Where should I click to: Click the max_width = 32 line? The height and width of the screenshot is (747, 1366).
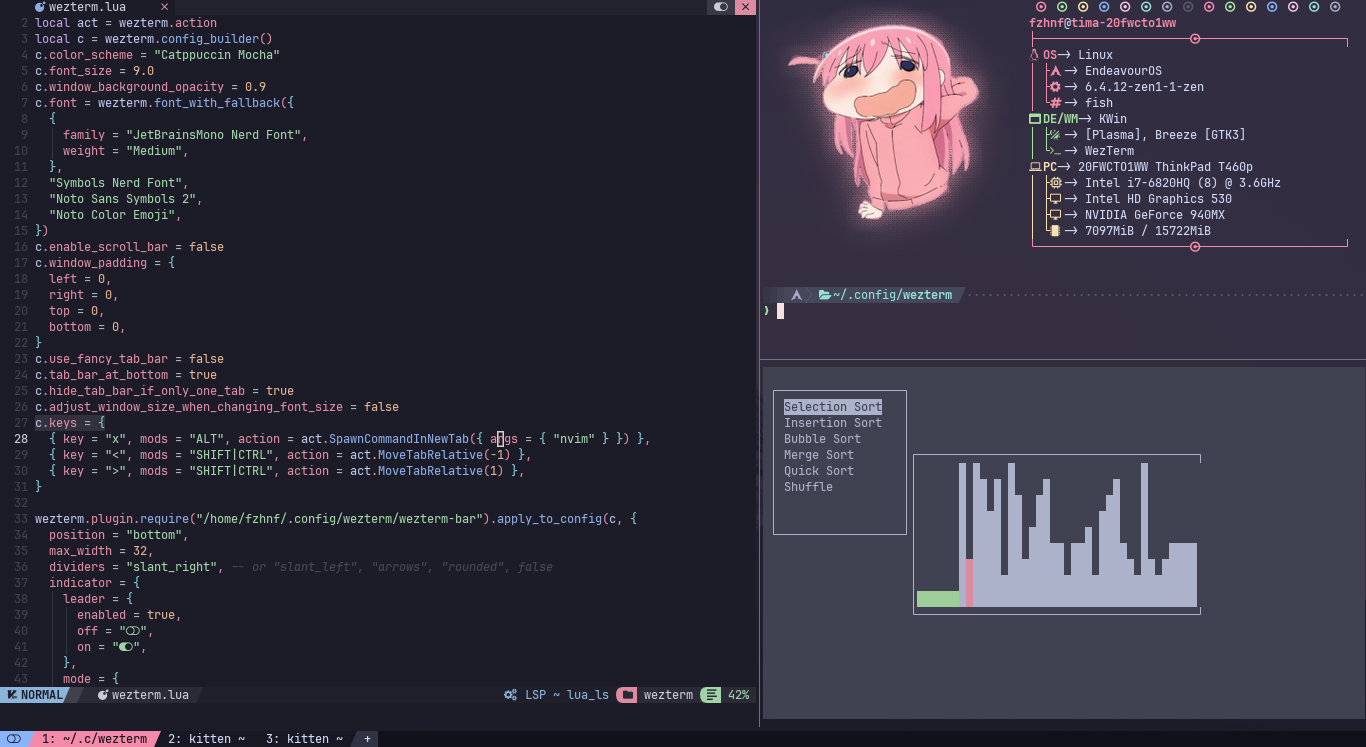[101, 551]
